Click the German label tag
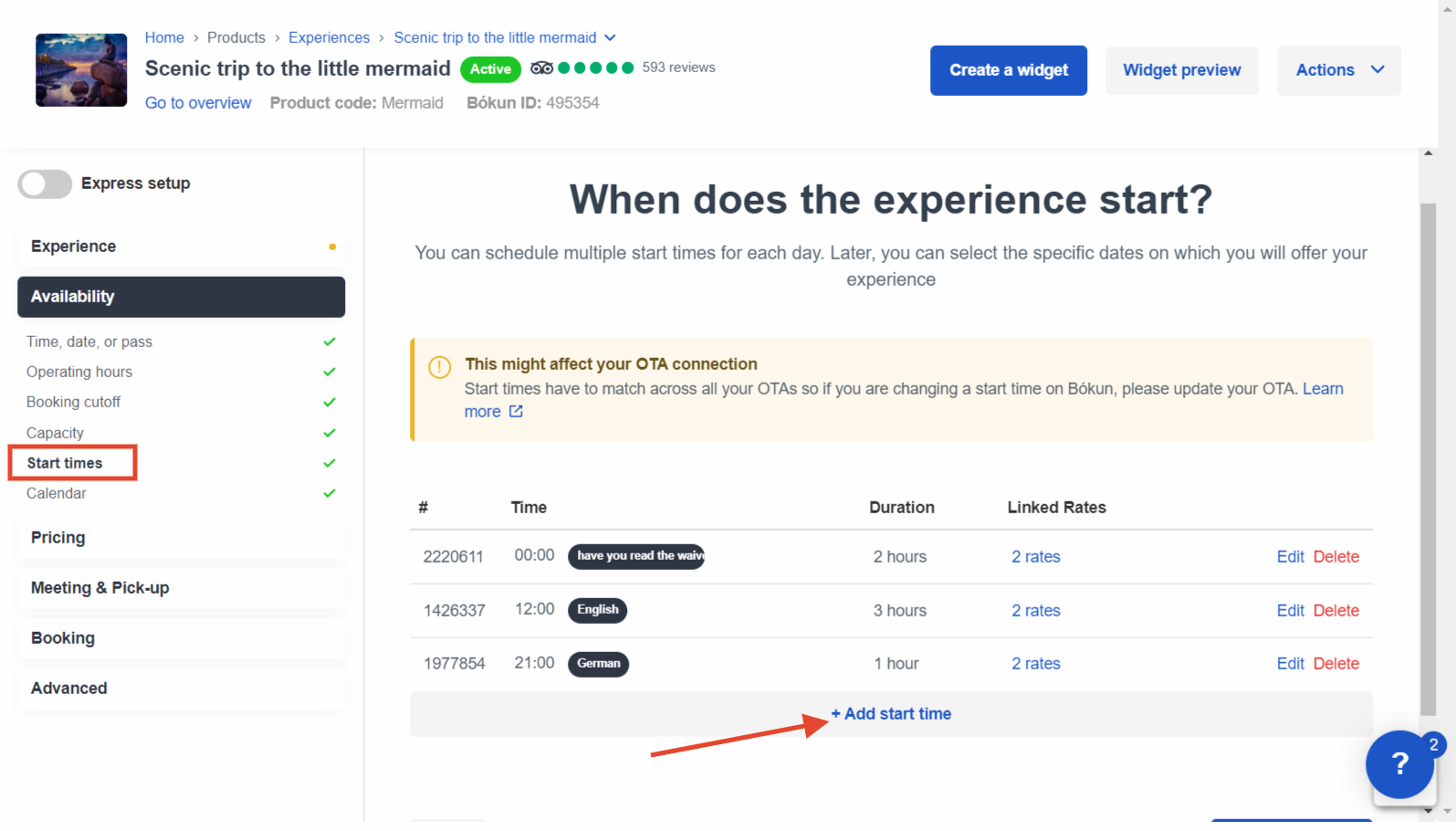This screenshot has width=1456, height=831. point(599,664)
